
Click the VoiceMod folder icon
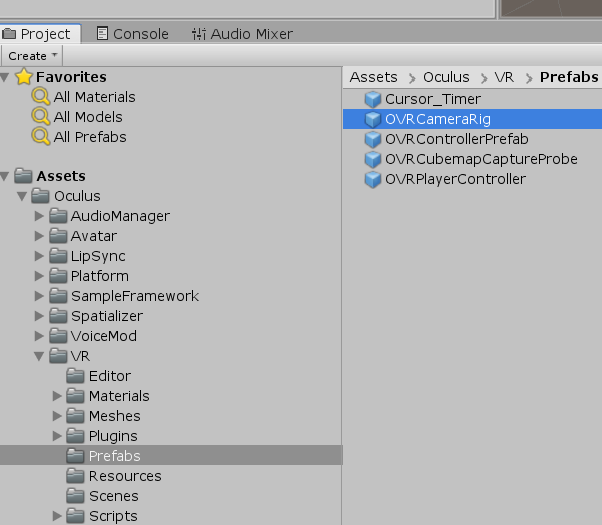click(58, 336)
